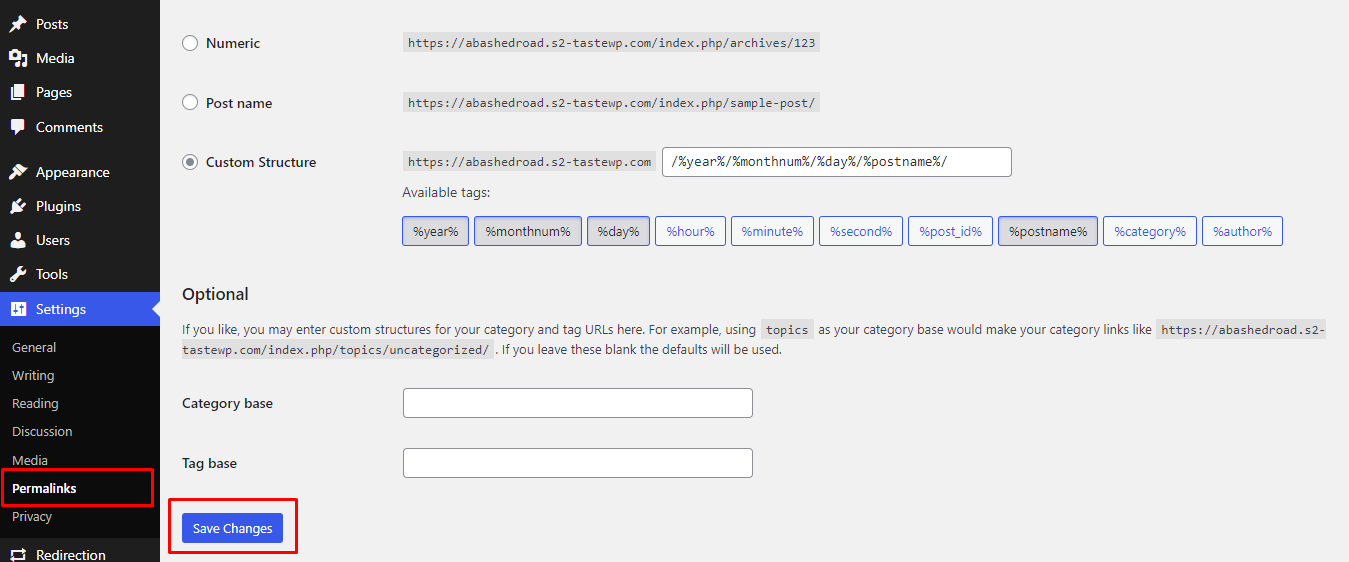The width and height of the screenshot is (1349, 562).
Task: Add the %second% tag
Action: click(861, 231)
